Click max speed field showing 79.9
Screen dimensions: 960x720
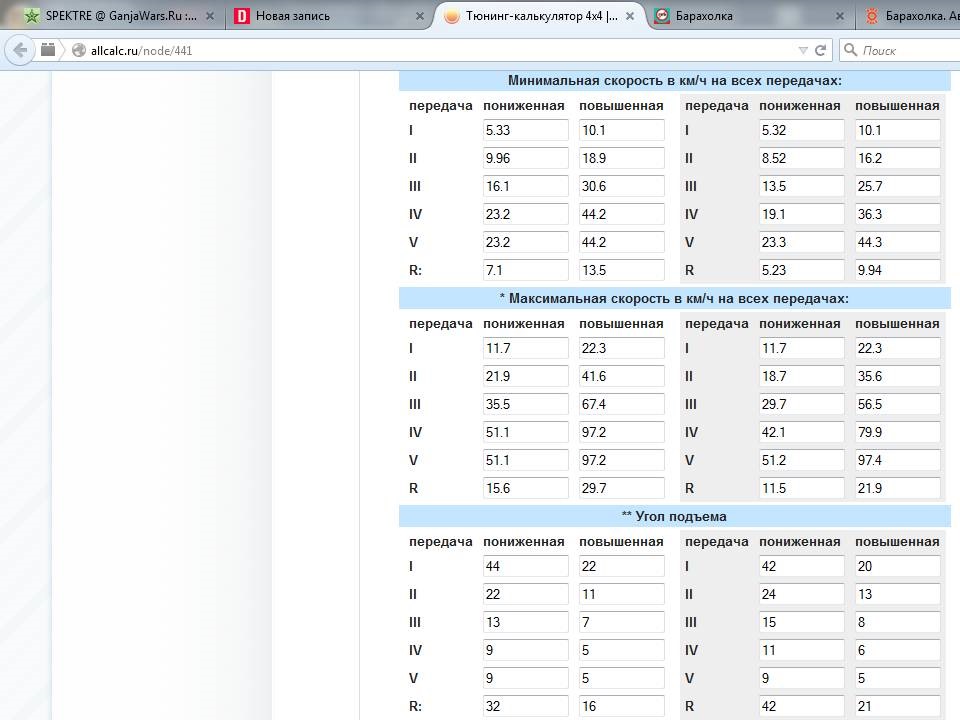tap(898, 432)
